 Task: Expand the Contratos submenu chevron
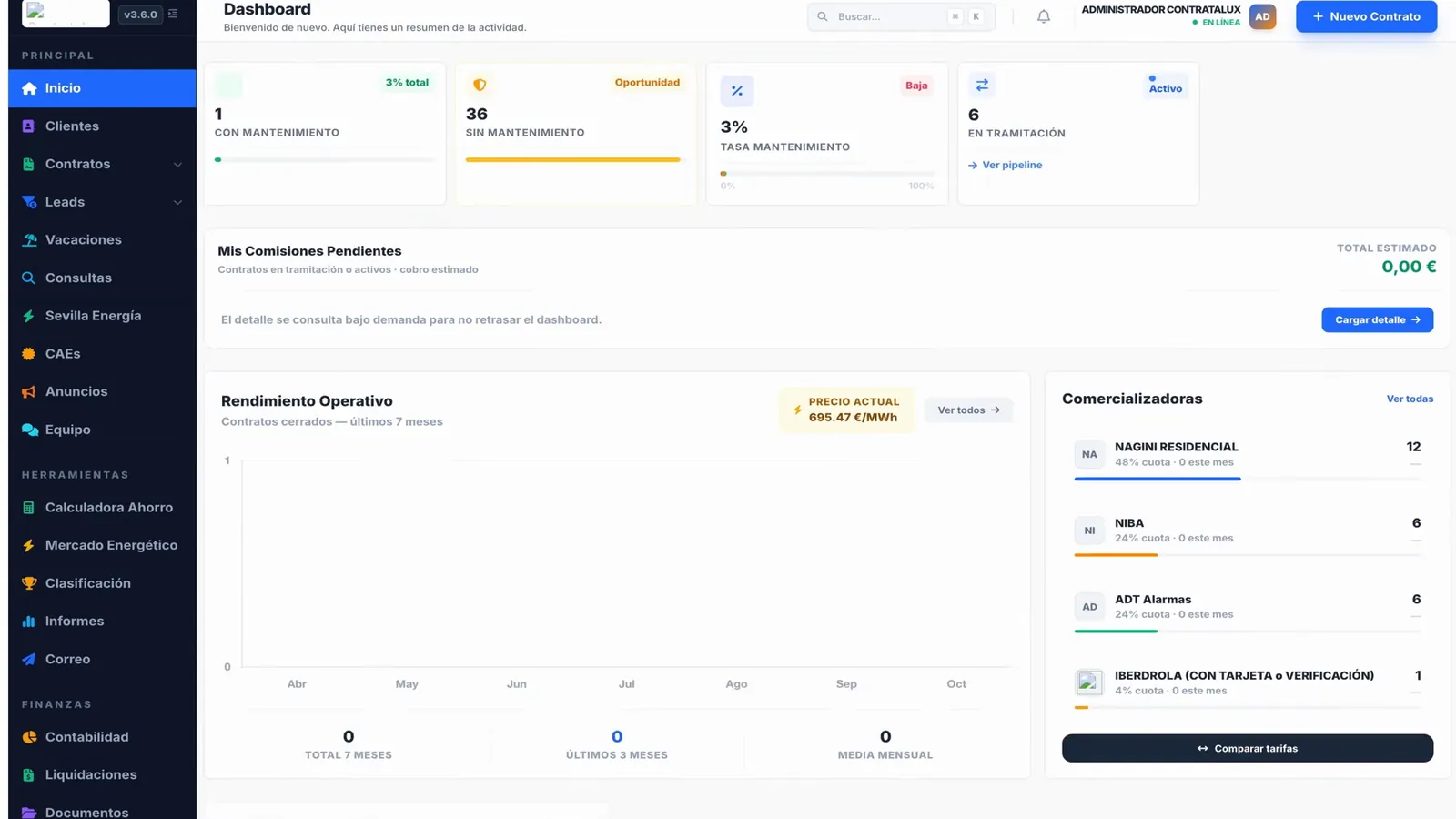tap(177, 165)
